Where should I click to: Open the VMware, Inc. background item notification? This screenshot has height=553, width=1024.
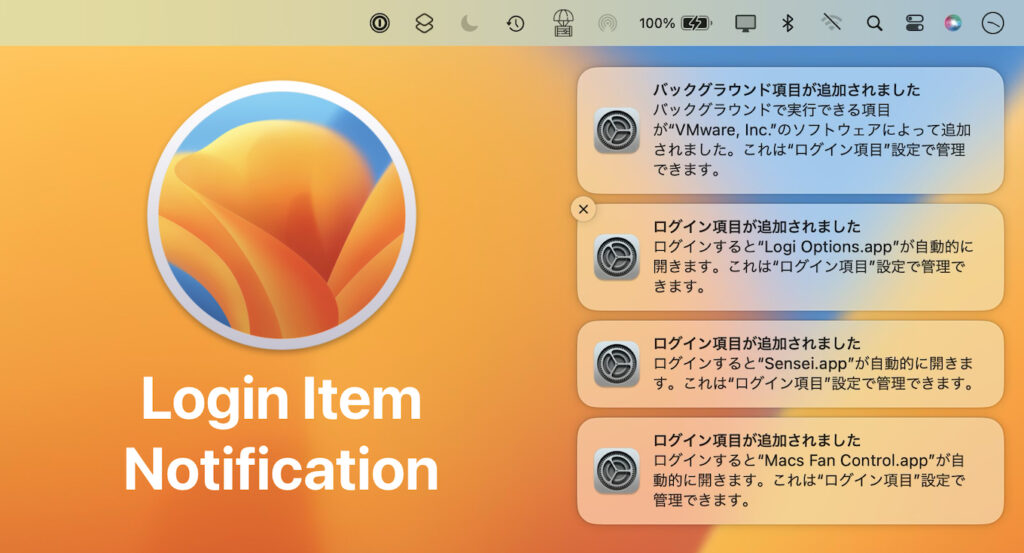tap(790, 131)
